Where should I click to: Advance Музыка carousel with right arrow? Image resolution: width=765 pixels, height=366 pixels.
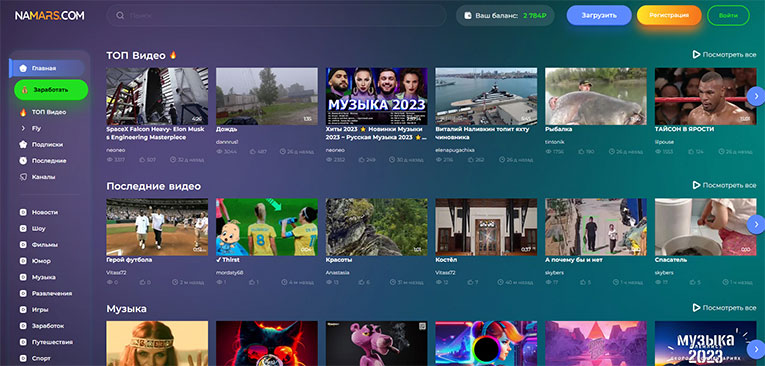[x=756, y=349]
